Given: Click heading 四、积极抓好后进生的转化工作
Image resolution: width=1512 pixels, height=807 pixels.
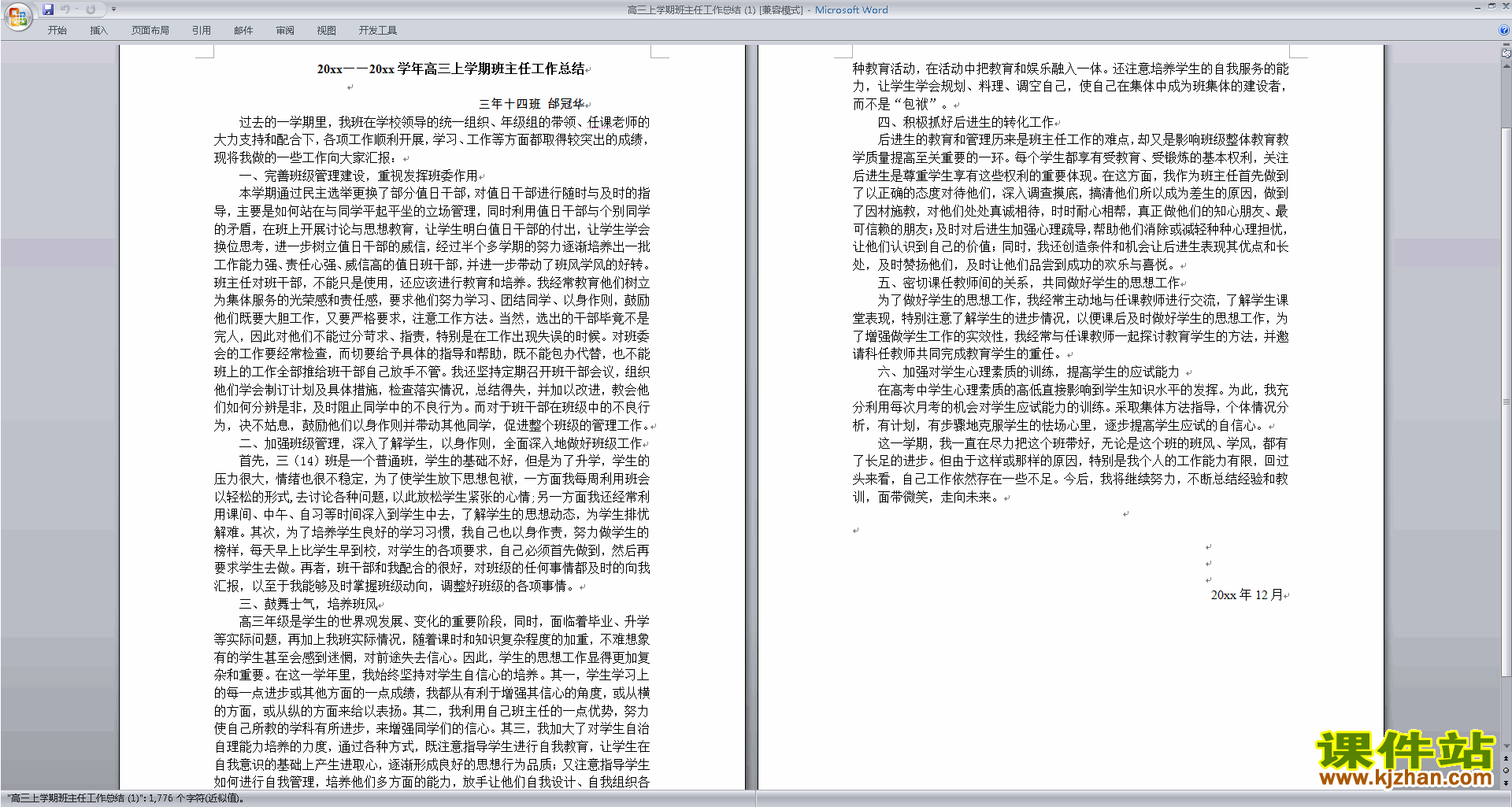Looking at the screenshot, I should coord(966,122).
